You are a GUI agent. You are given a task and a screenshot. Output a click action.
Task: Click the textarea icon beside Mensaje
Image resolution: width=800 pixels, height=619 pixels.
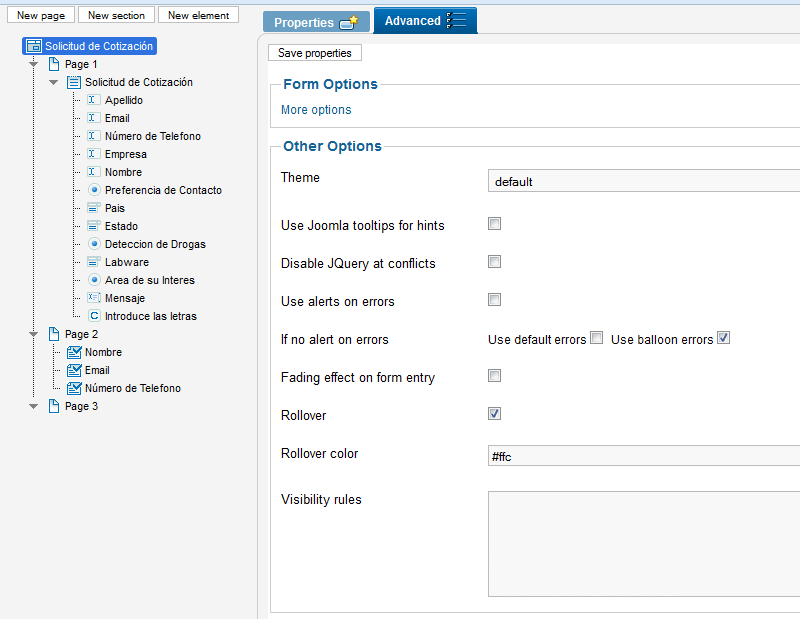93,298
